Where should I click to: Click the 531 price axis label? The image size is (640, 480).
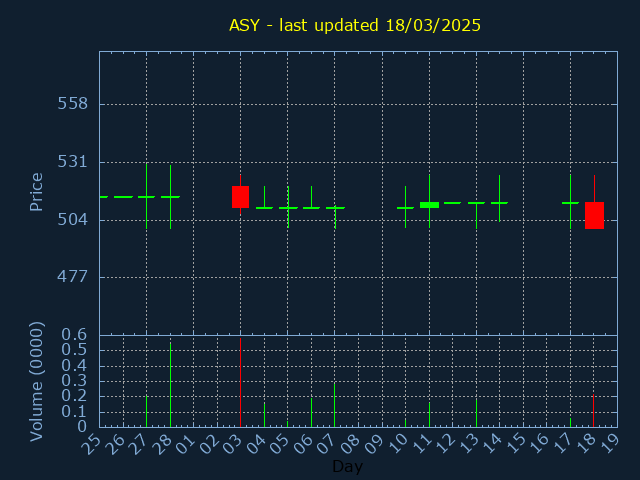[x=73, y=162]
